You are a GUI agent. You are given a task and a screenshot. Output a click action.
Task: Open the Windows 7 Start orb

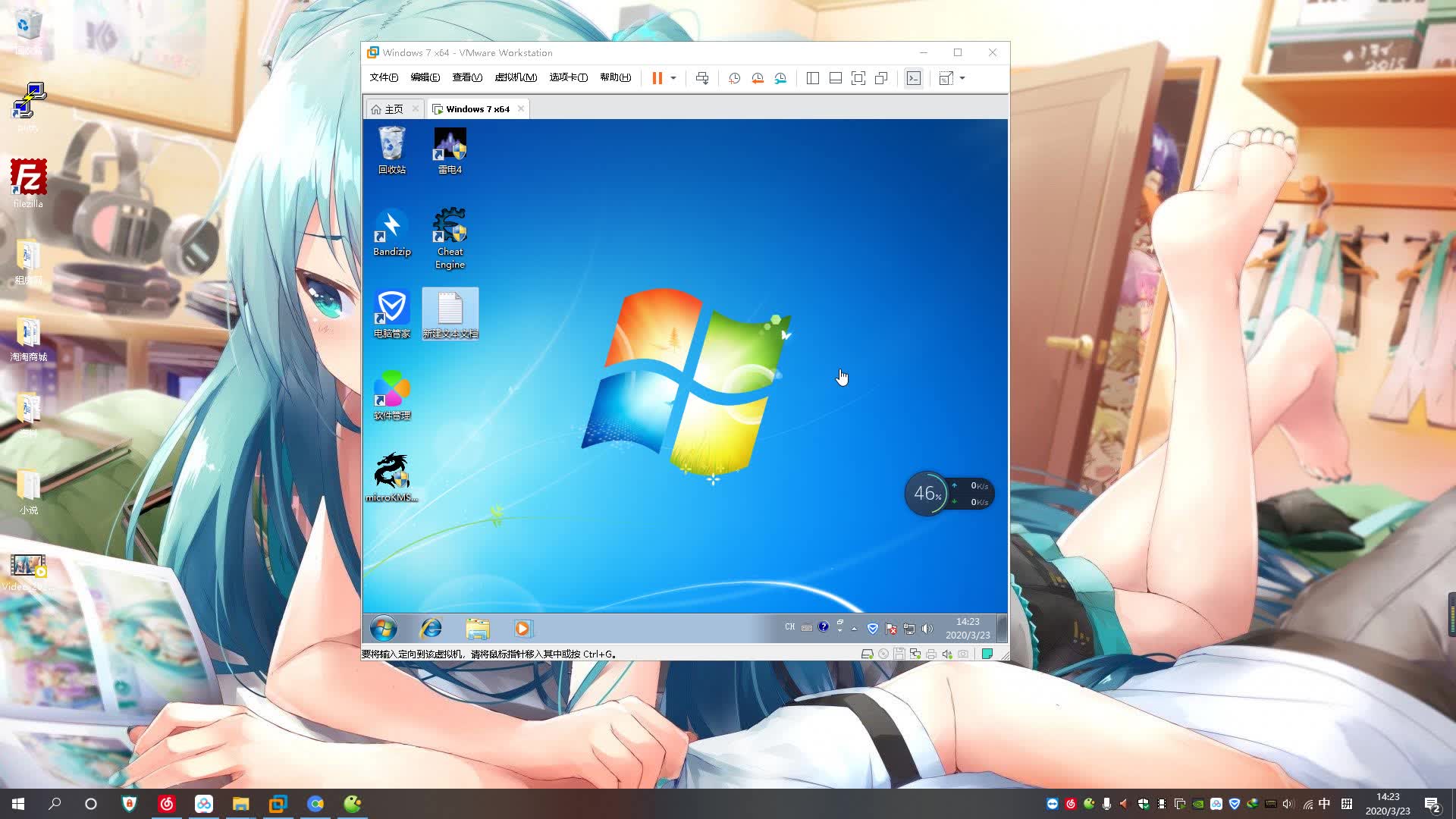click(x=384, y=629)
